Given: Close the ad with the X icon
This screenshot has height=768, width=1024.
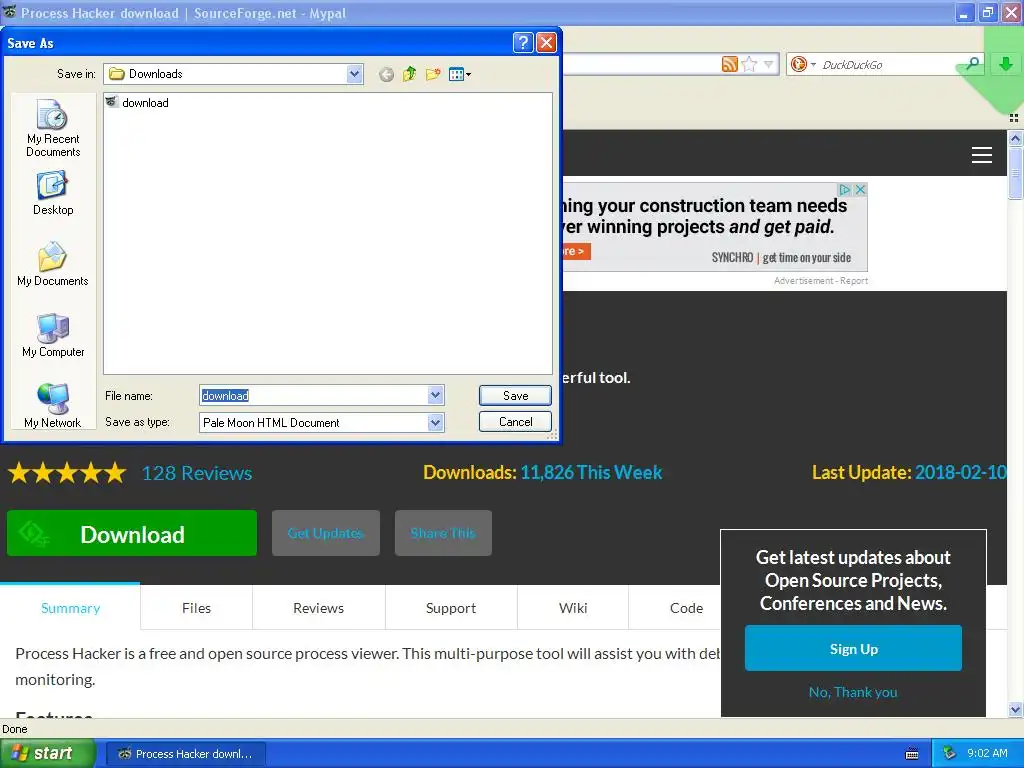Looking at the screenshot, I should pos(860,189).
